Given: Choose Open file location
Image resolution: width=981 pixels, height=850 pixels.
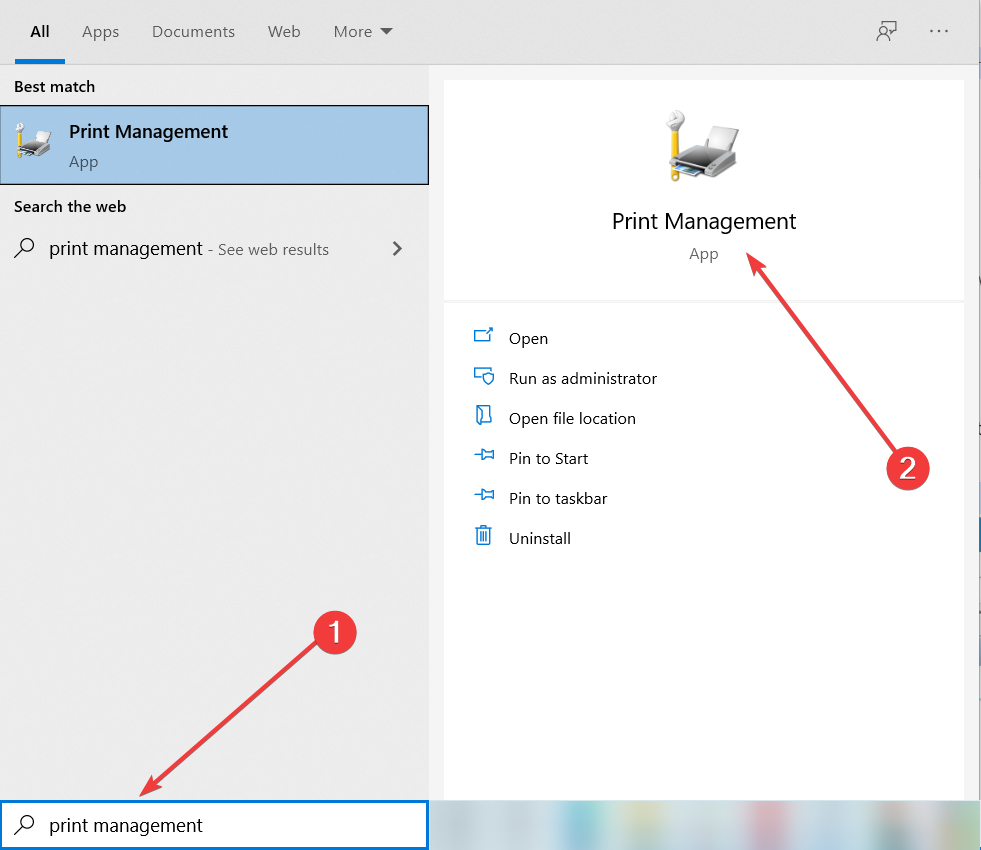Looking at the screenshot, I should [572, 418].
